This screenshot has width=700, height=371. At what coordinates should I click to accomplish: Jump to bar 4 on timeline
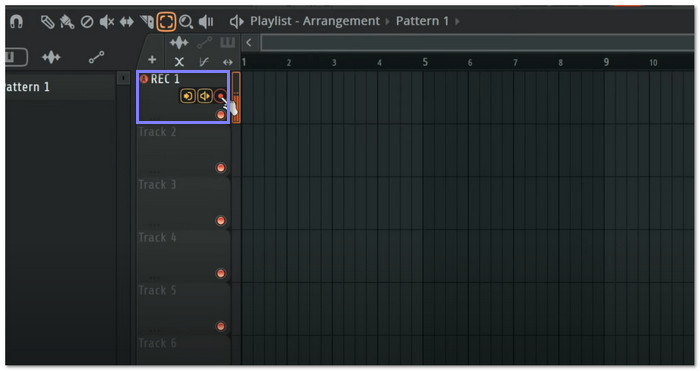point(379,63)
